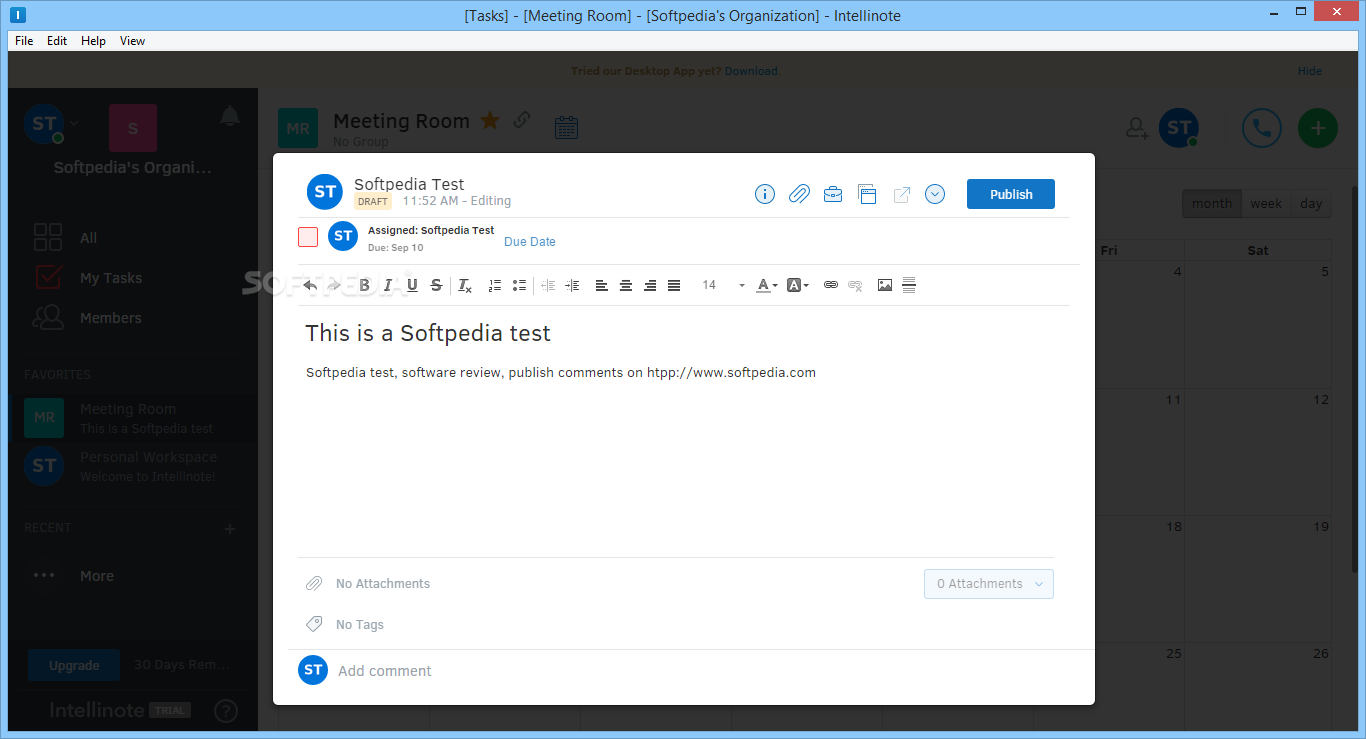Click the open-in-external-window icon
This screenshot has height=739, width=1366.
pos(901,194)
